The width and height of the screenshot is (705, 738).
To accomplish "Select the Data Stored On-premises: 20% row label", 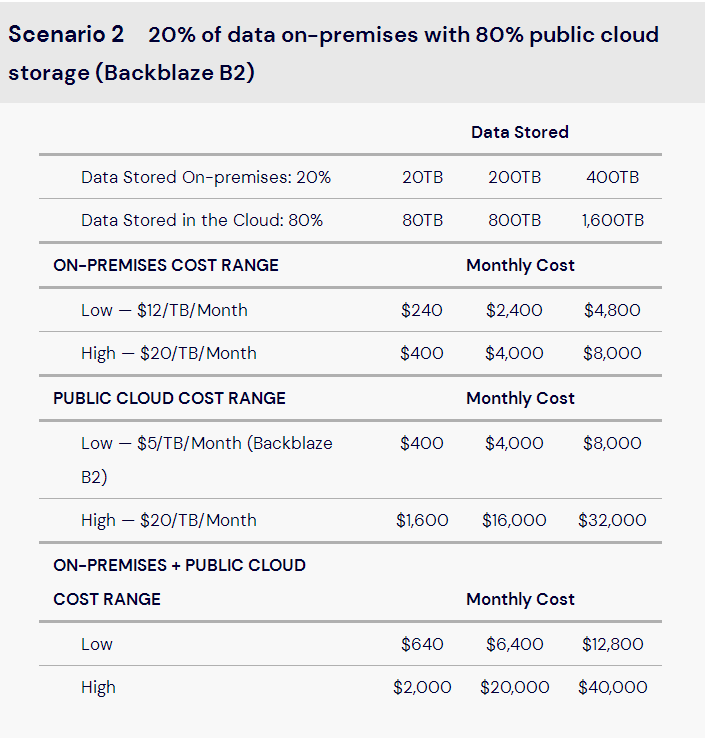I will click(x=206, y=177).
